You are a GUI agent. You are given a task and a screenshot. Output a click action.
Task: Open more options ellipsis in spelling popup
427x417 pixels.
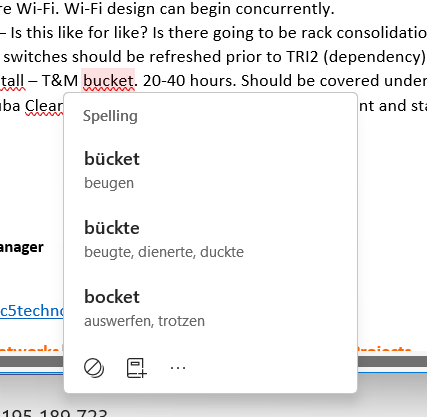pos(178,368)
